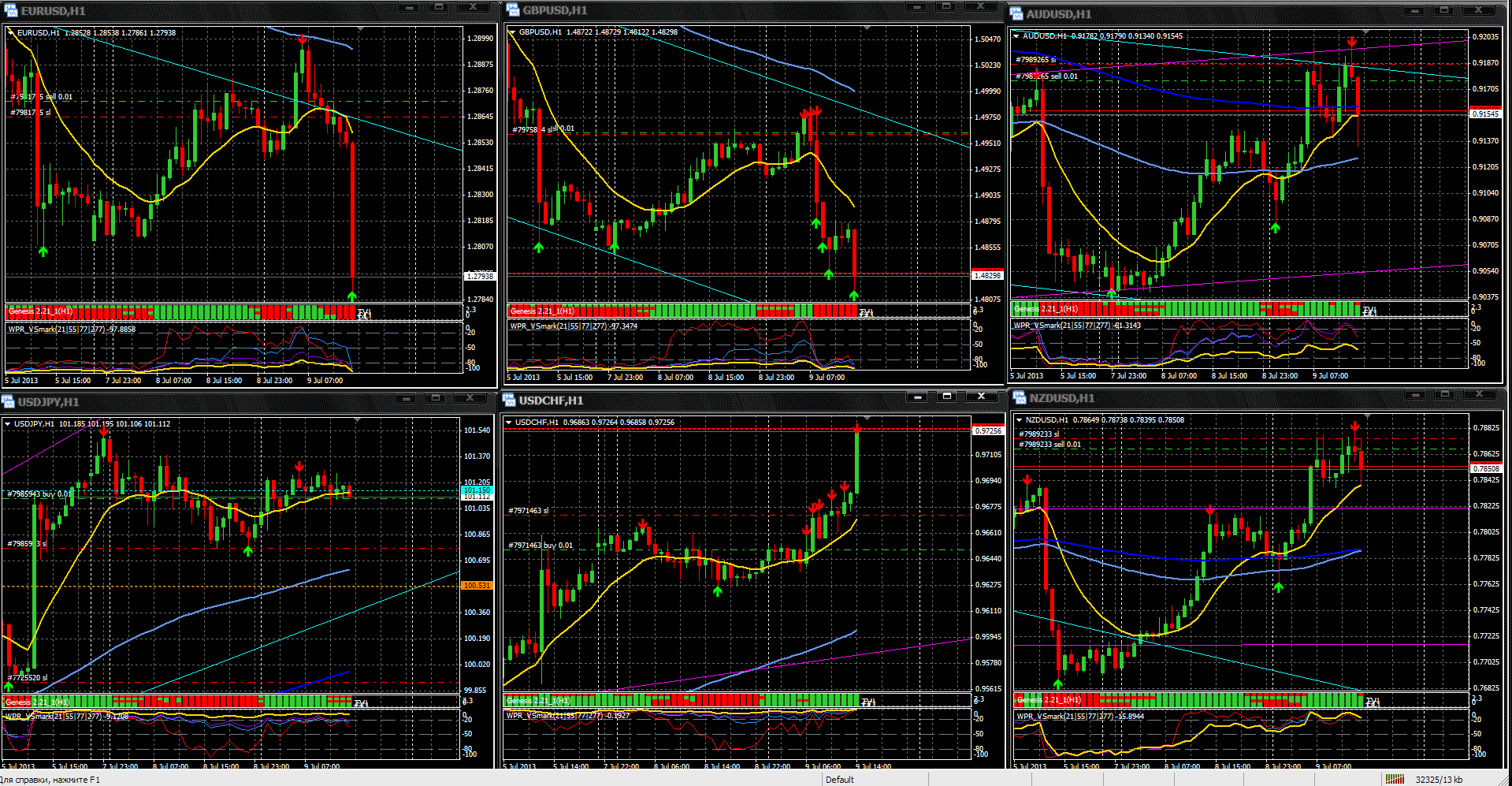Click the chart shift triangle on USDCHF chart
The width and height of the screenshot is (1512, 786).
867,419
